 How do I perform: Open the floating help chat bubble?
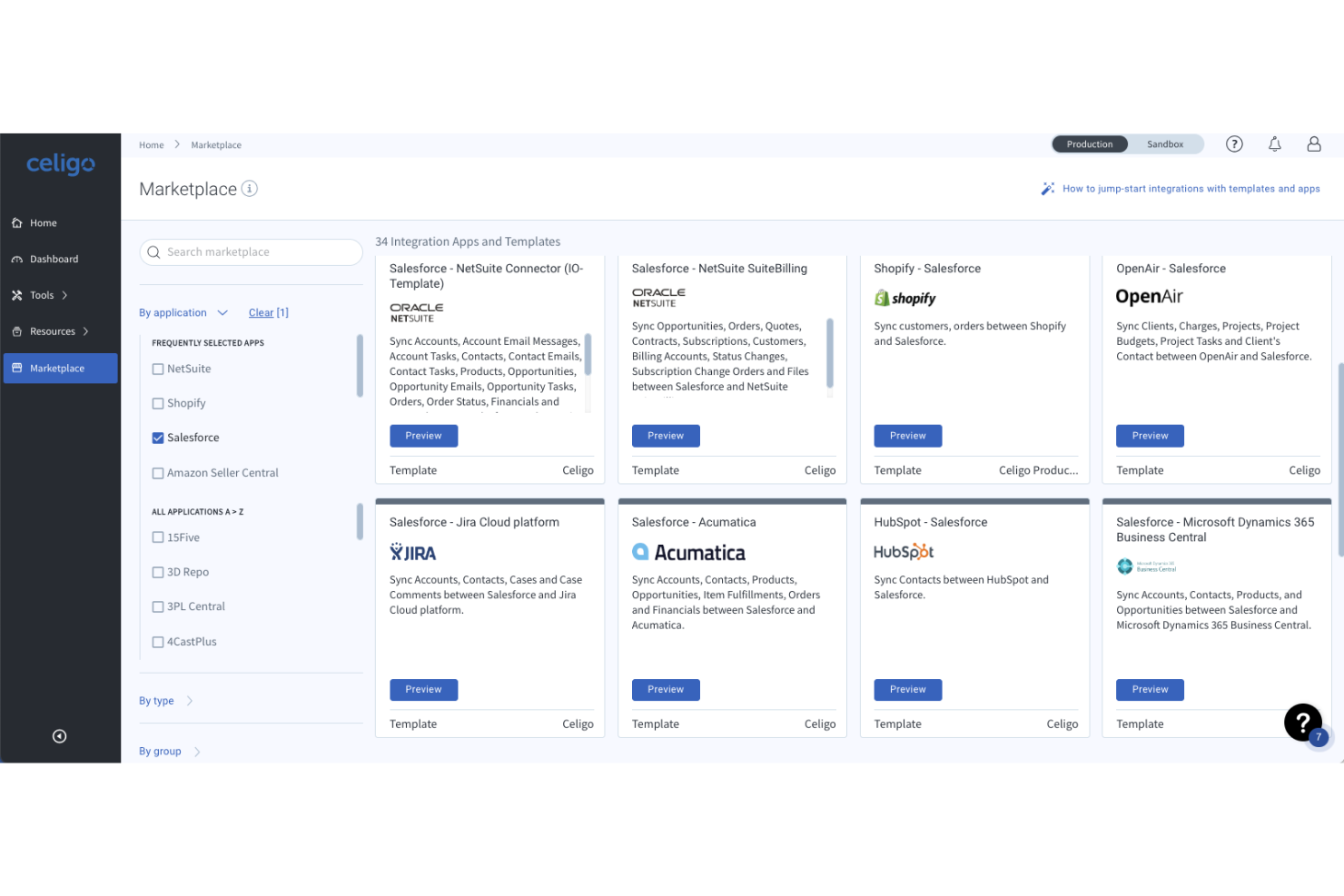[x=1303, y=723]
